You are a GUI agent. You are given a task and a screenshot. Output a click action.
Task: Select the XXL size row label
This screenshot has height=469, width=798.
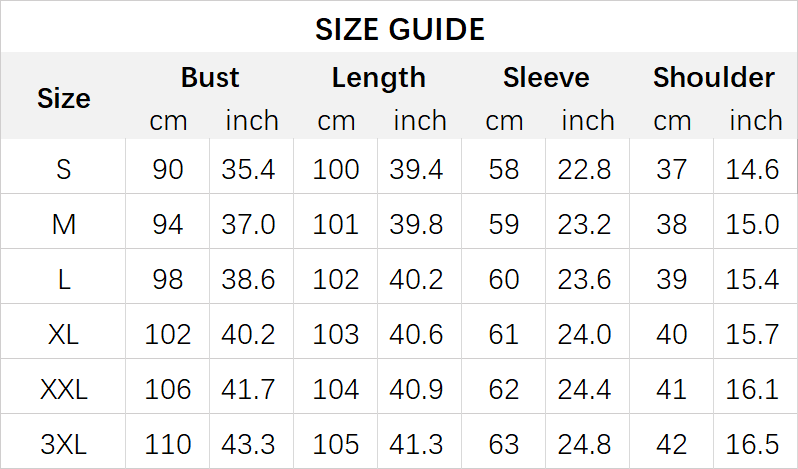coord(64,389)
